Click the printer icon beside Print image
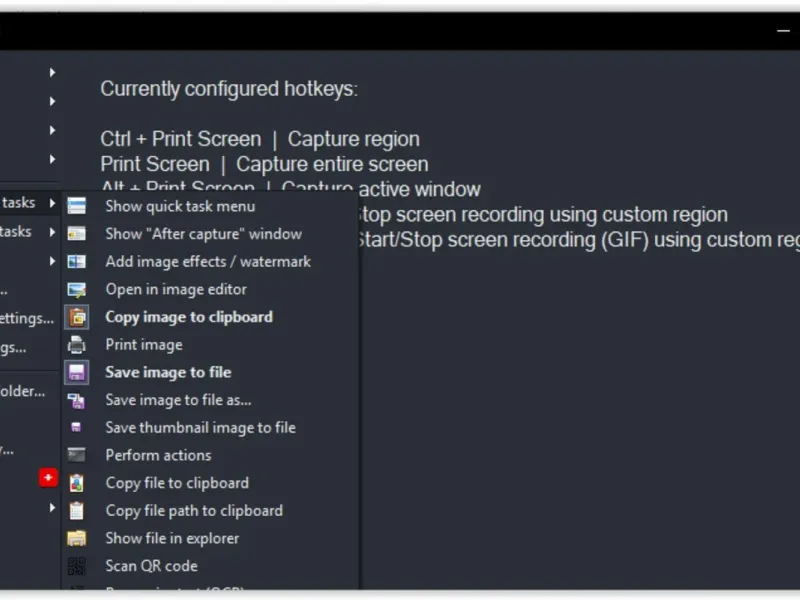The image size is (800, 600). pyautogui.click(x=77, y=345)
